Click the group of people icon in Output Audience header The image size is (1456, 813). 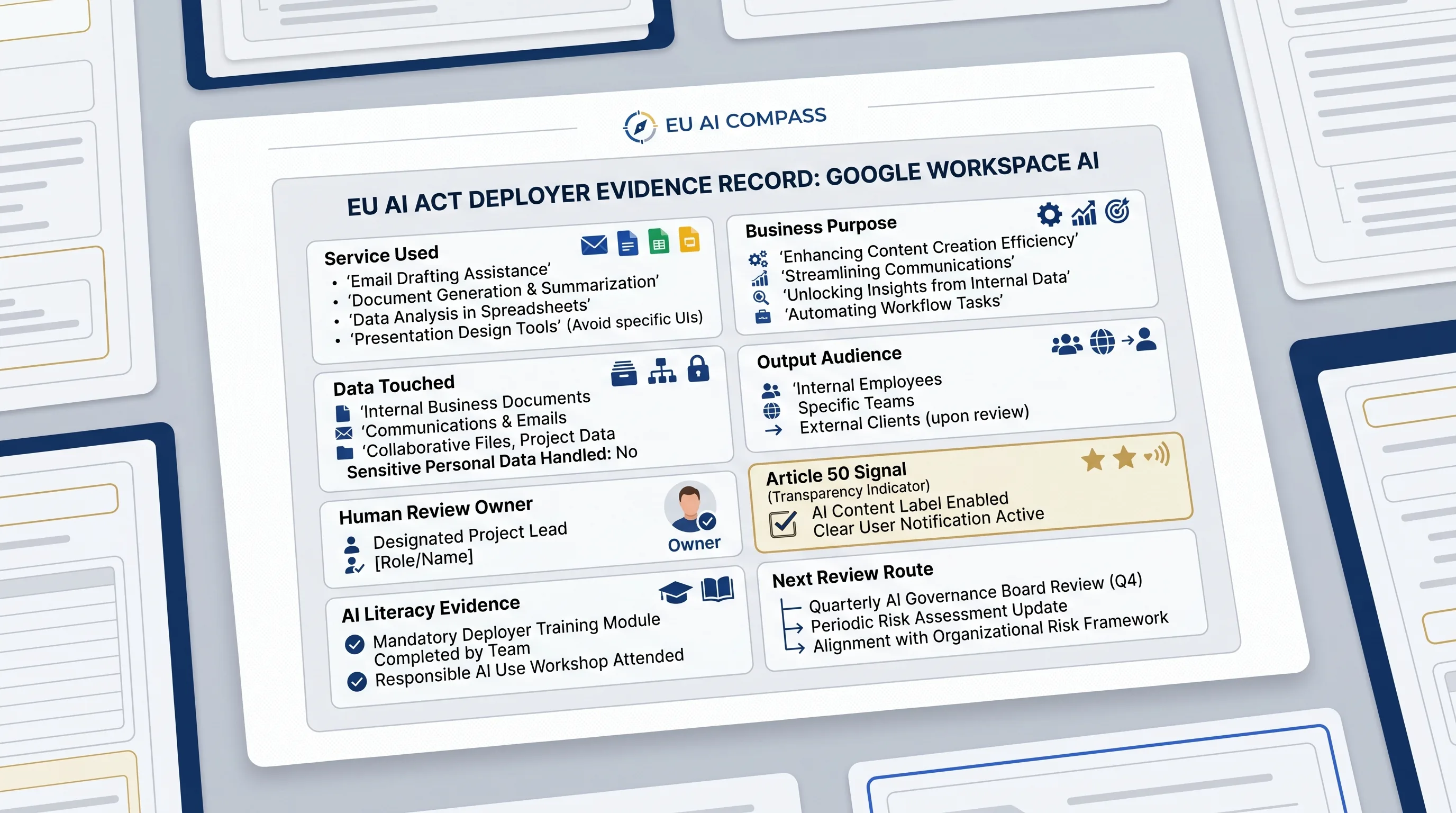click(1067, 344)
